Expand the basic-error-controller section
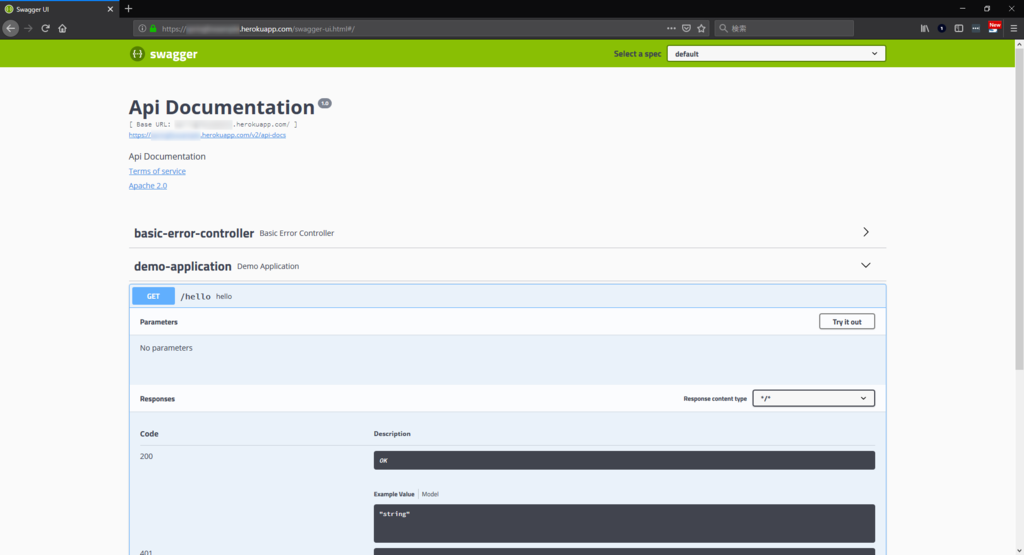1024x555 pixels. click(866, 232)
